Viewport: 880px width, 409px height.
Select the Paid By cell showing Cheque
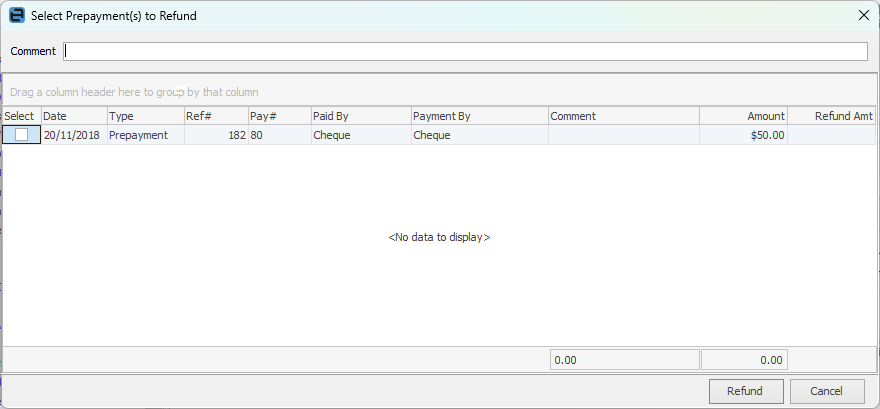click(361, 135)
